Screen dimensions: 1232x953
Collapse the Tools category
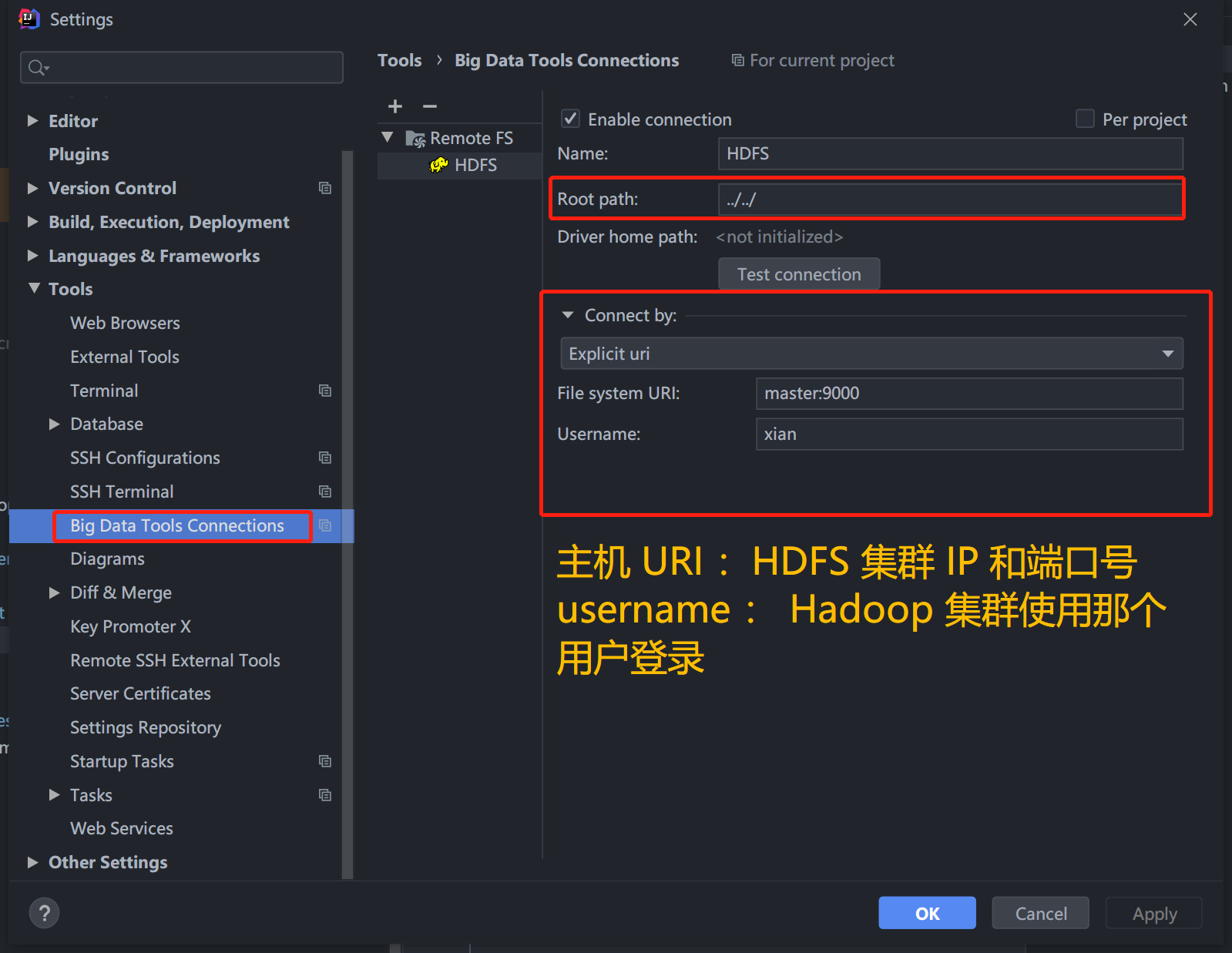[x=34, y=288]
